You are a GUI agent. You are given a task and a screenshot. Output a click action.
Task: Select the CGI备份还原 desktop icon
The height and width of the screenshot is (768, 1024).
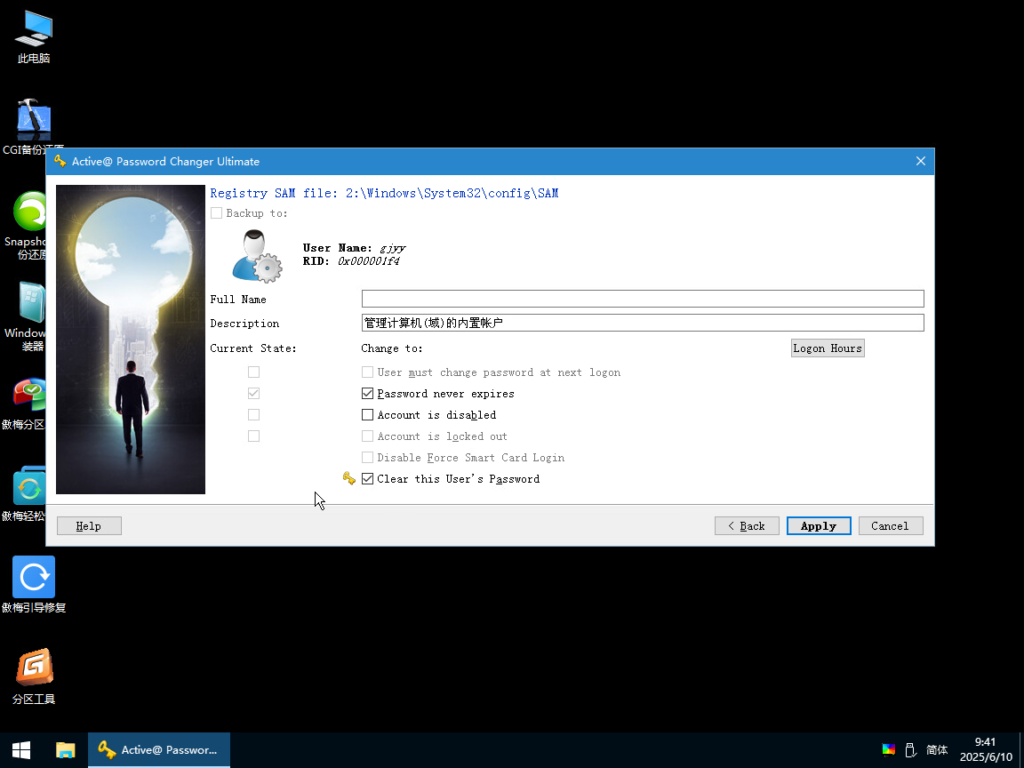tap(33, 127)
